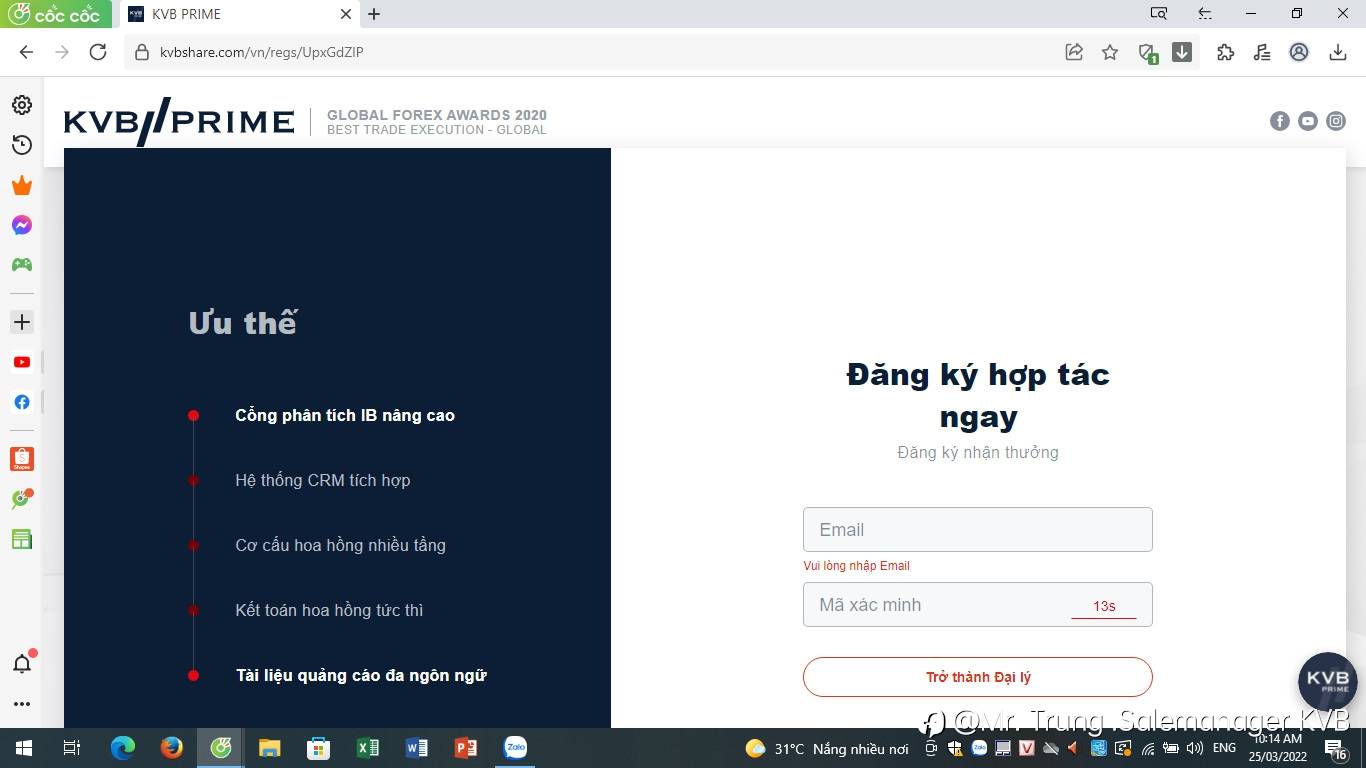Open the KVB Prime floating chat badge
The image size is (1366, 768).
pyautogui.click(x=1328, y=682)
